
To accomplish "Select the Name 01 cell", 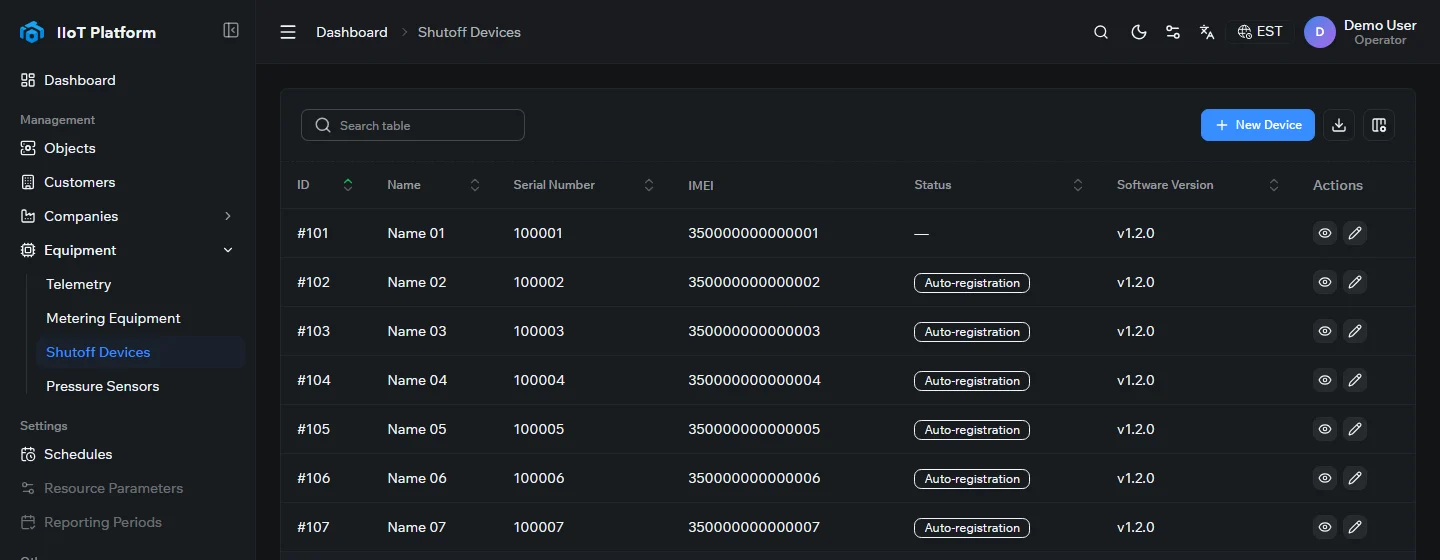I will pyautogui.click(x=416, y=233).
